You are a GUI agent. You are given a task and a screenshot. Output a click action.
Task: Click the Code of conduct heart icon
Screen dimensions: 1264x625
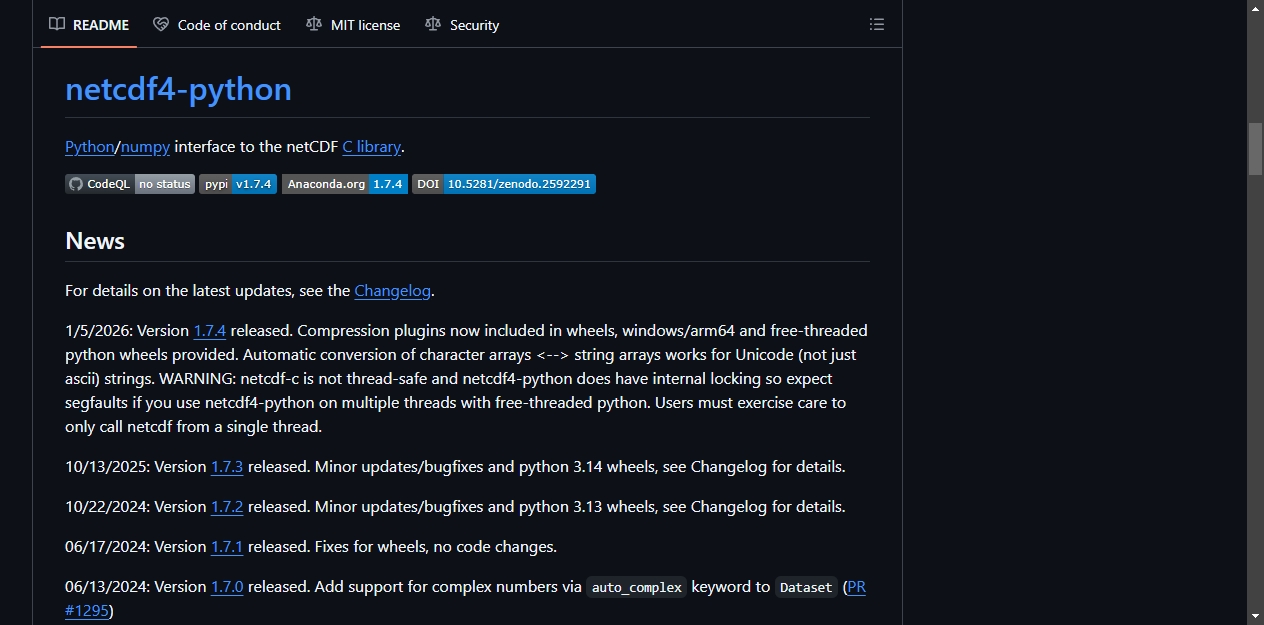point(161,24)
